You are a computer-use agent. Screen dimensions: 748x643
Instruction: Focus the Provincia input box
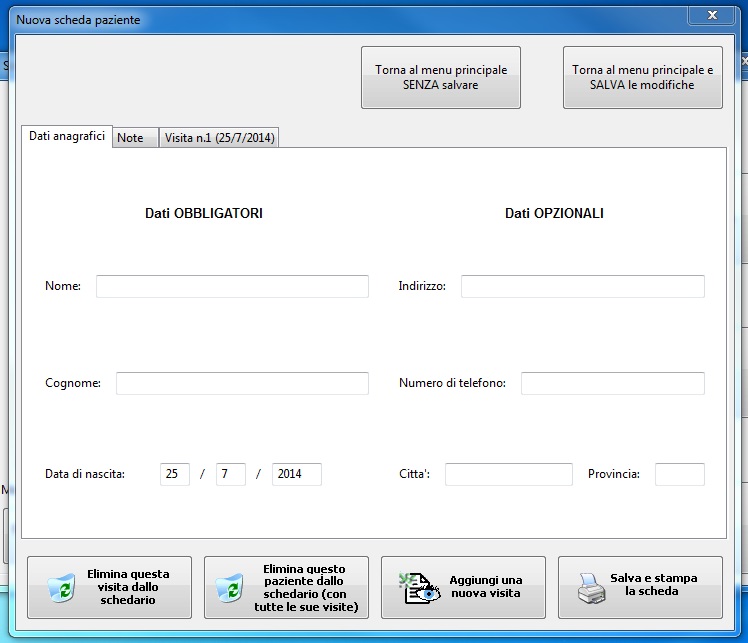(679, 474)
